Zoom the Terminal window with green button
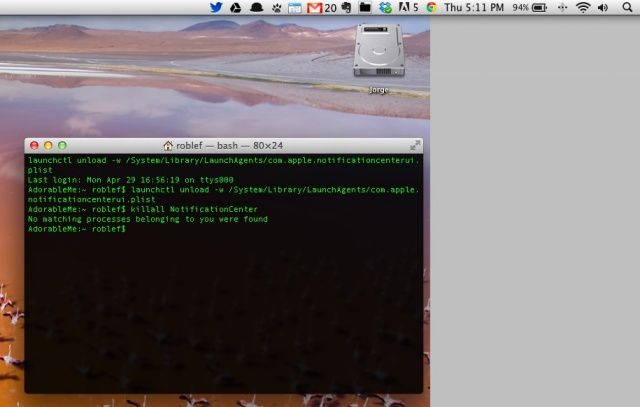640x407 pixels. coord(62,145)
